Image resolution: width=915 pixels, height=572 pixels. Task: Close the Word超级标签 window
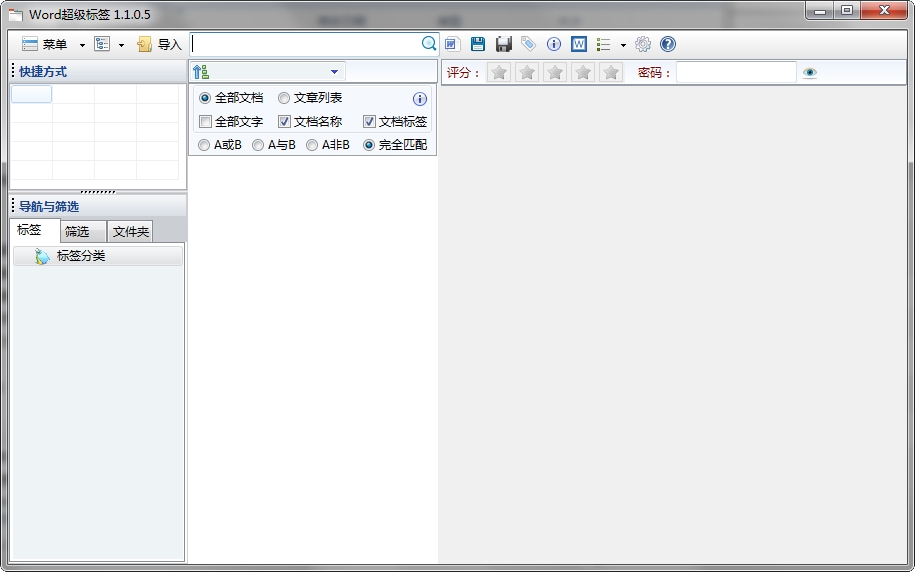tap(883, 11)
